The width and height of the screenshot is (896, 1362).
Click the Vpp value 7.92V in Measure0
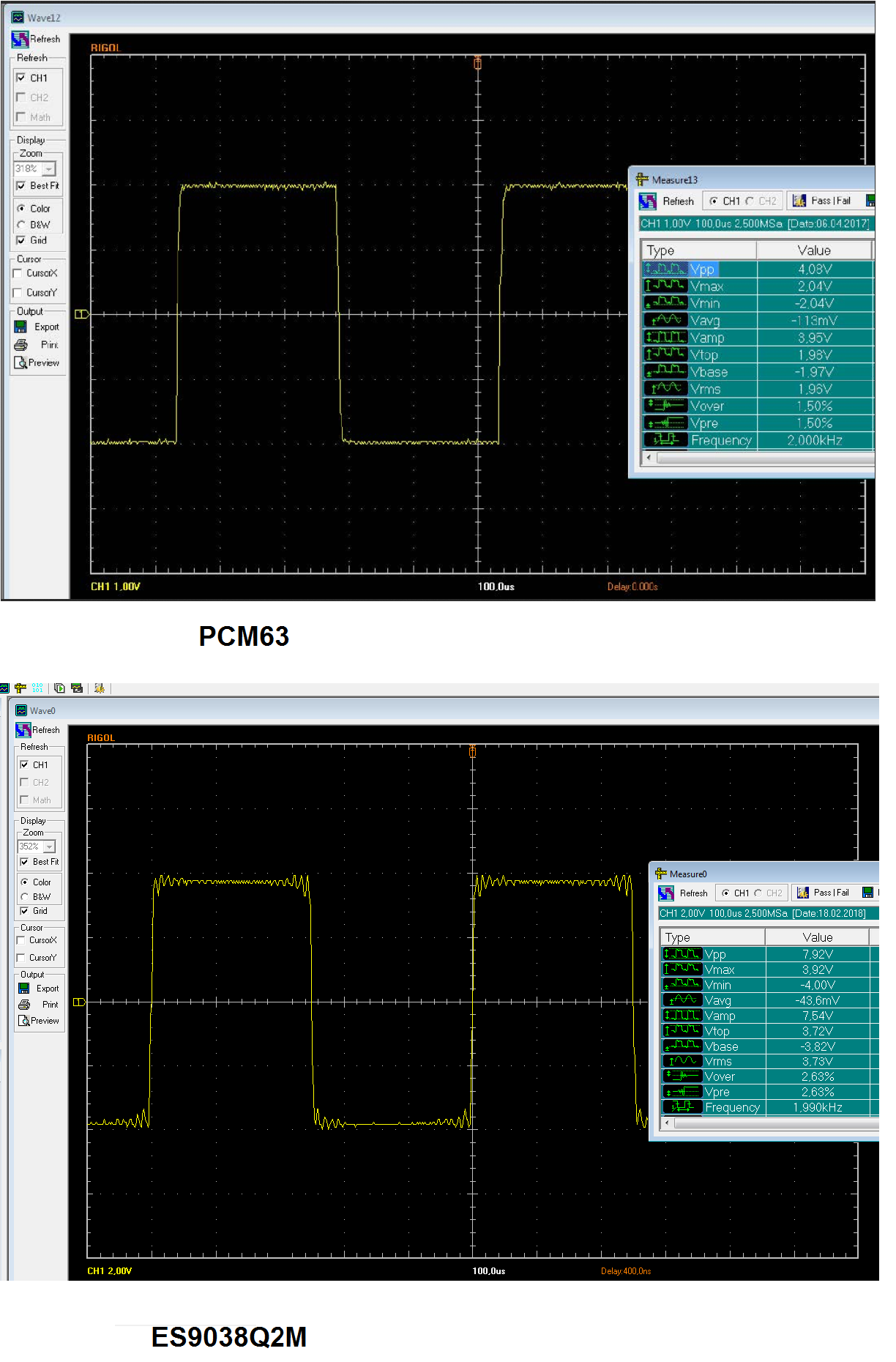click(x=818, y=954)
